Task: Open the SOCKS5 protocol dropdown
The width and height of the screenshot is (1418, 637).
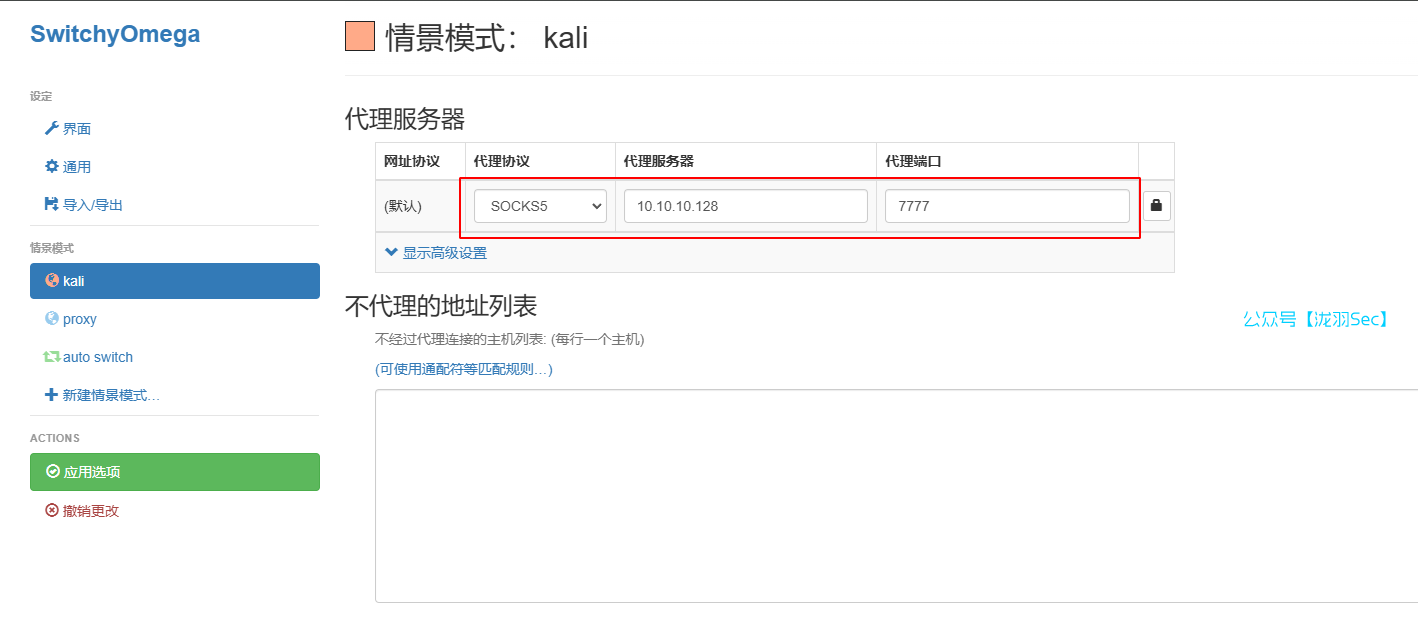Action: point(540,206)
